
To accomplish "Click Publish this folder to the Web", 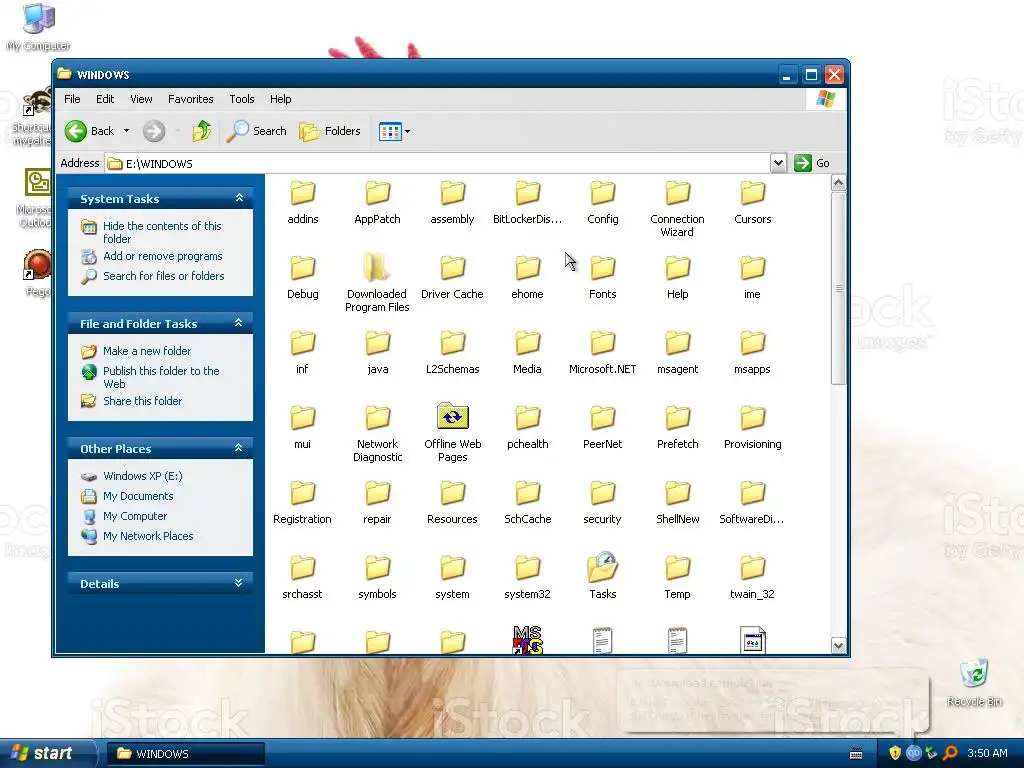I will point(161,377).
